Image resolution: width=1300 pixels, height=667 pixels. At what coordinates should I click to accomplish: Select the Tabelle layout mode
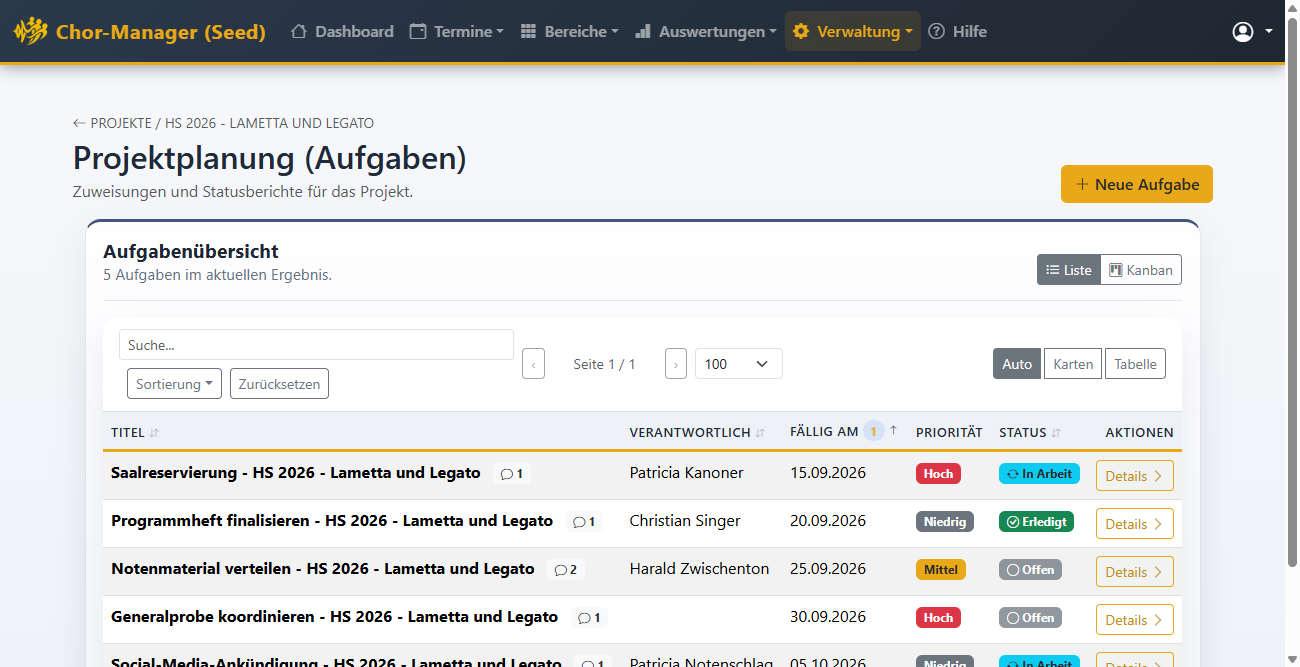1135,364
